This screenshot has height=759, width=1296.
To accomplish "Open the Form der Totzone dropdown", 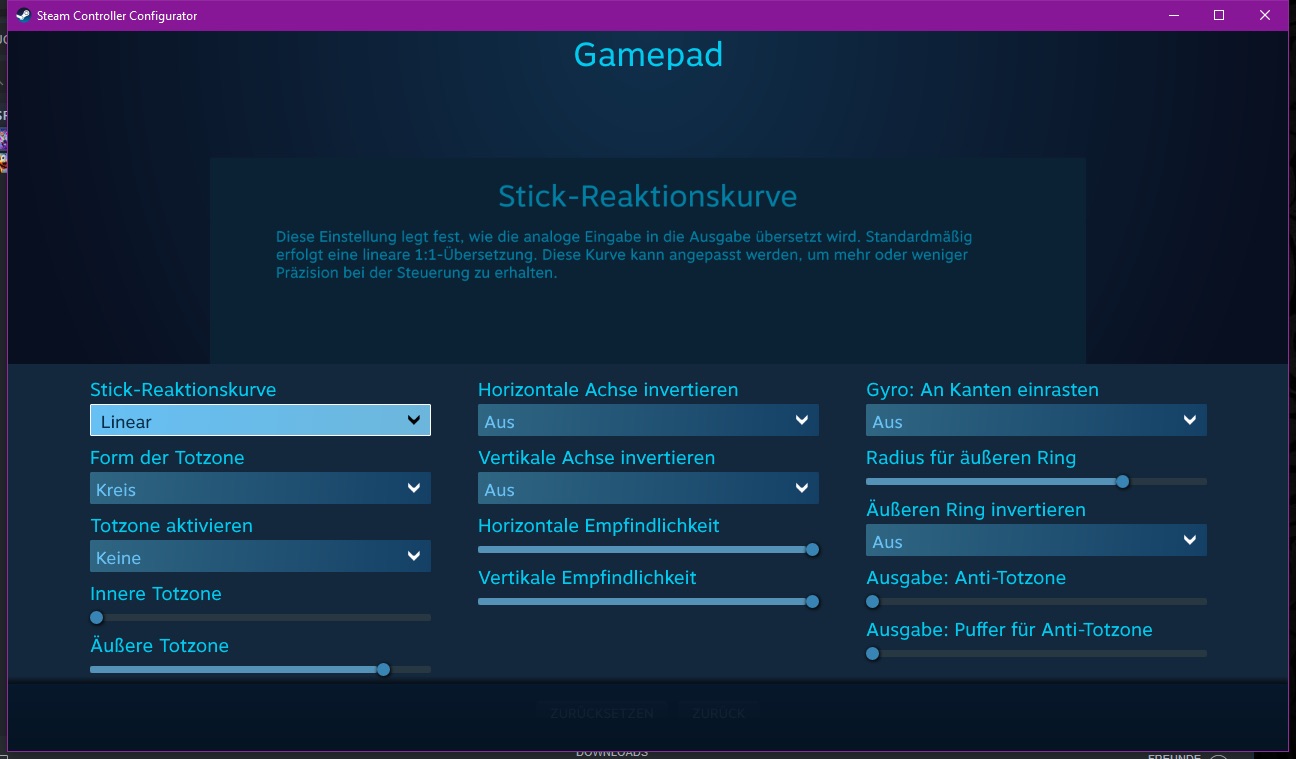I will pos(260,488).
